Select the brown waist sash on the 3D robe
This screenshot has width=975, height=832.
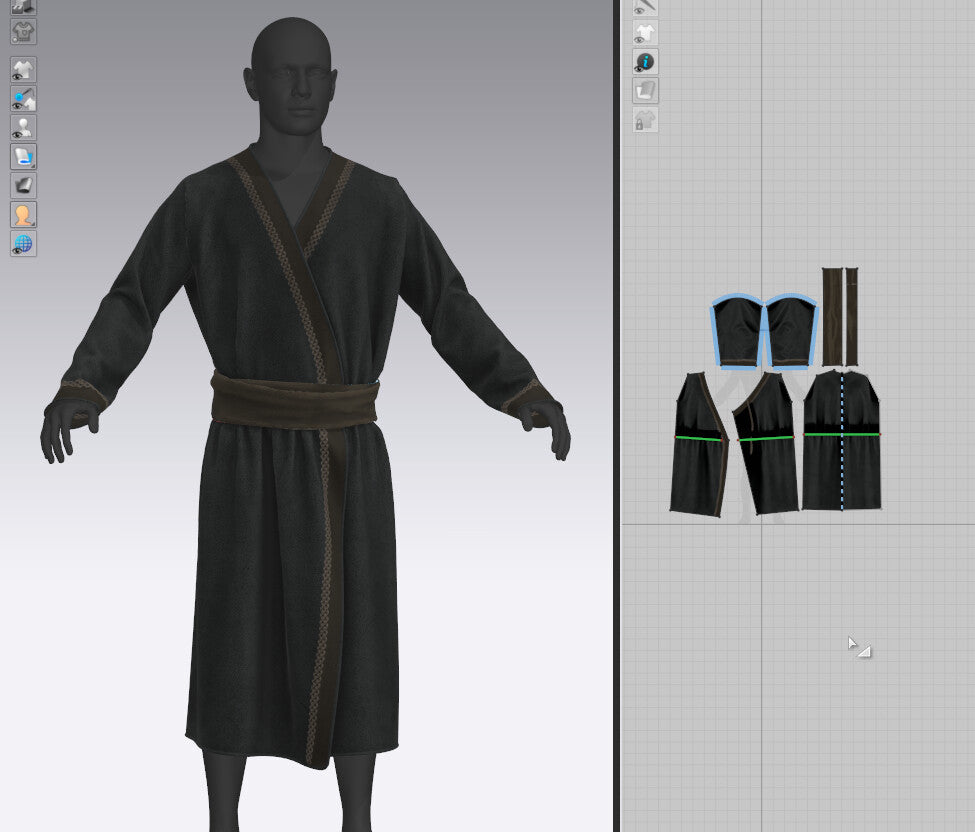pos(295,401)
